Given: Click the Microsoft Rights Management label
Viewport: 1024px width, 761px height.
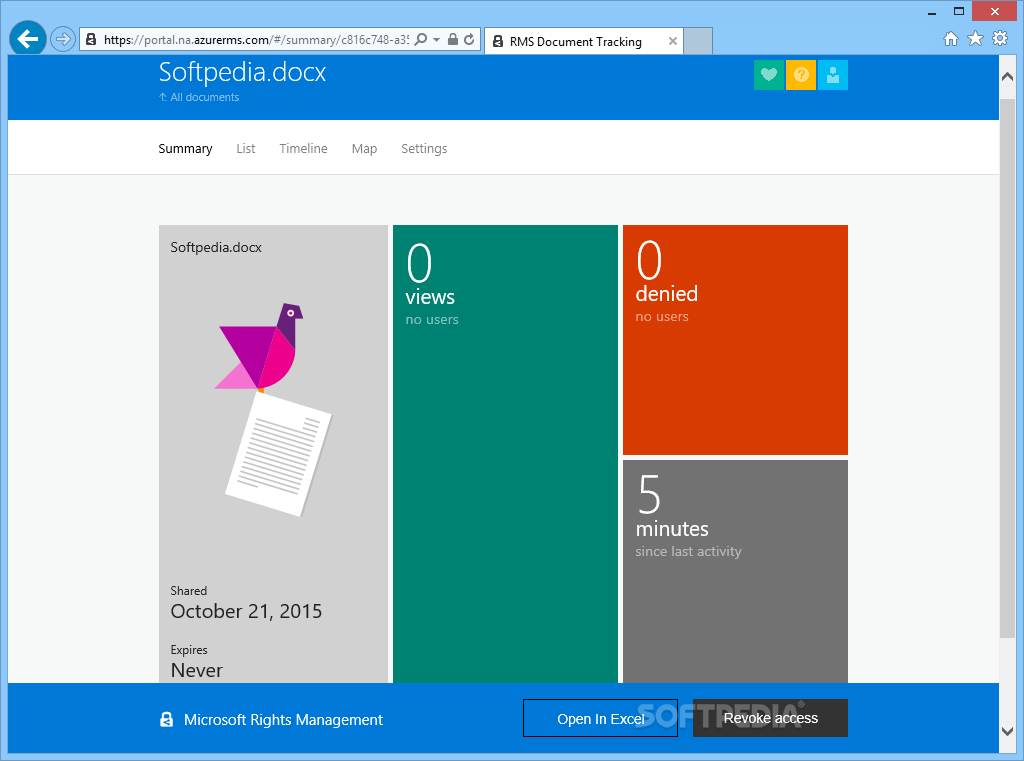Looking at the screenshot, I should [283, 720].
